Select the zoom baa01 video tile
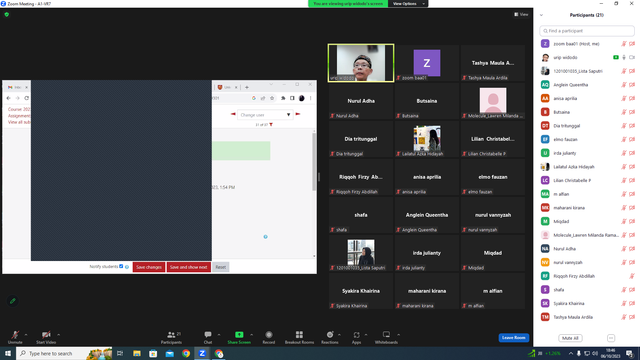This screenshot has height=360, width=640. tap(427, 63)
